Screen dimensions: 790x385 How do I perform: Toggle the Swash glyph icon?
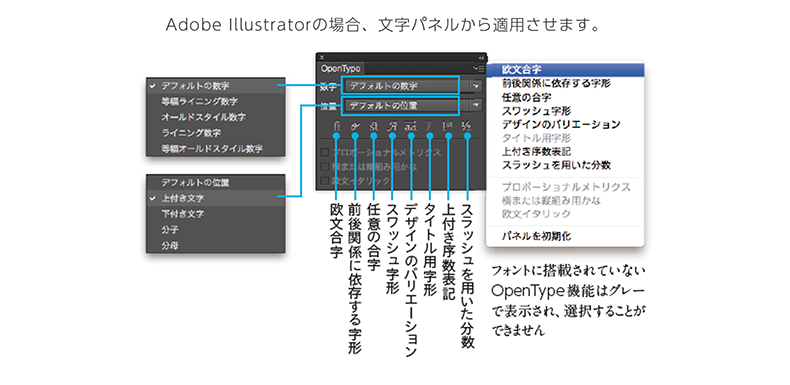[x=392, y=125]
